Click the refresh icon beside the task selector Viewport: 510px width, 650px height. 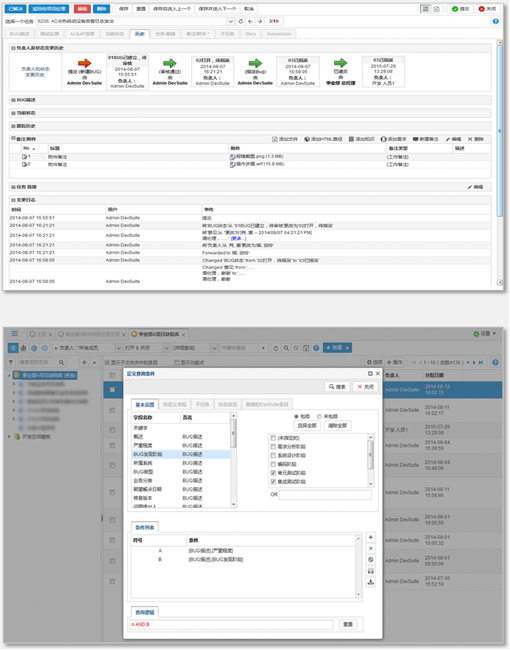click(240, 21)
